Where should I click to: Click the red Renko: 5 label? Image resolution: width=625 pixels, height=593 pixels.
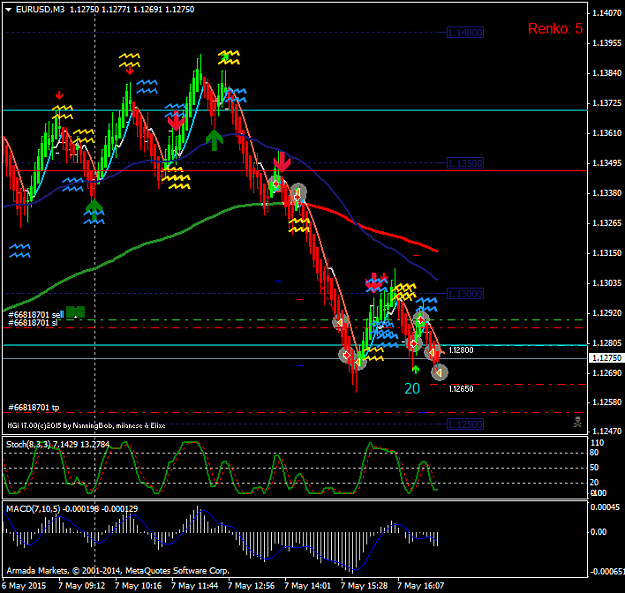pyautogui.click(x=555, y=28)
